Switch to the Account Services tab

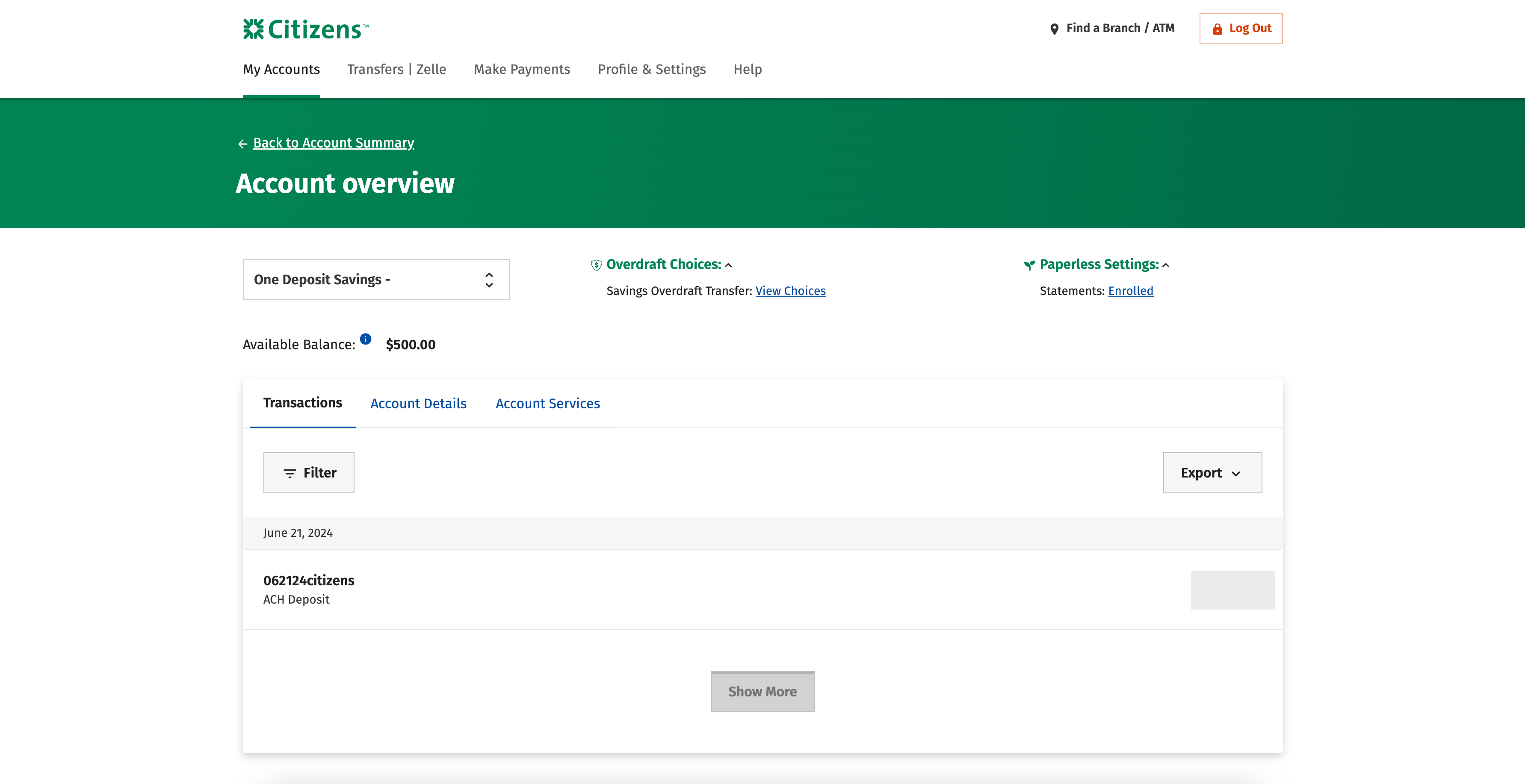(x=547, y=404)
